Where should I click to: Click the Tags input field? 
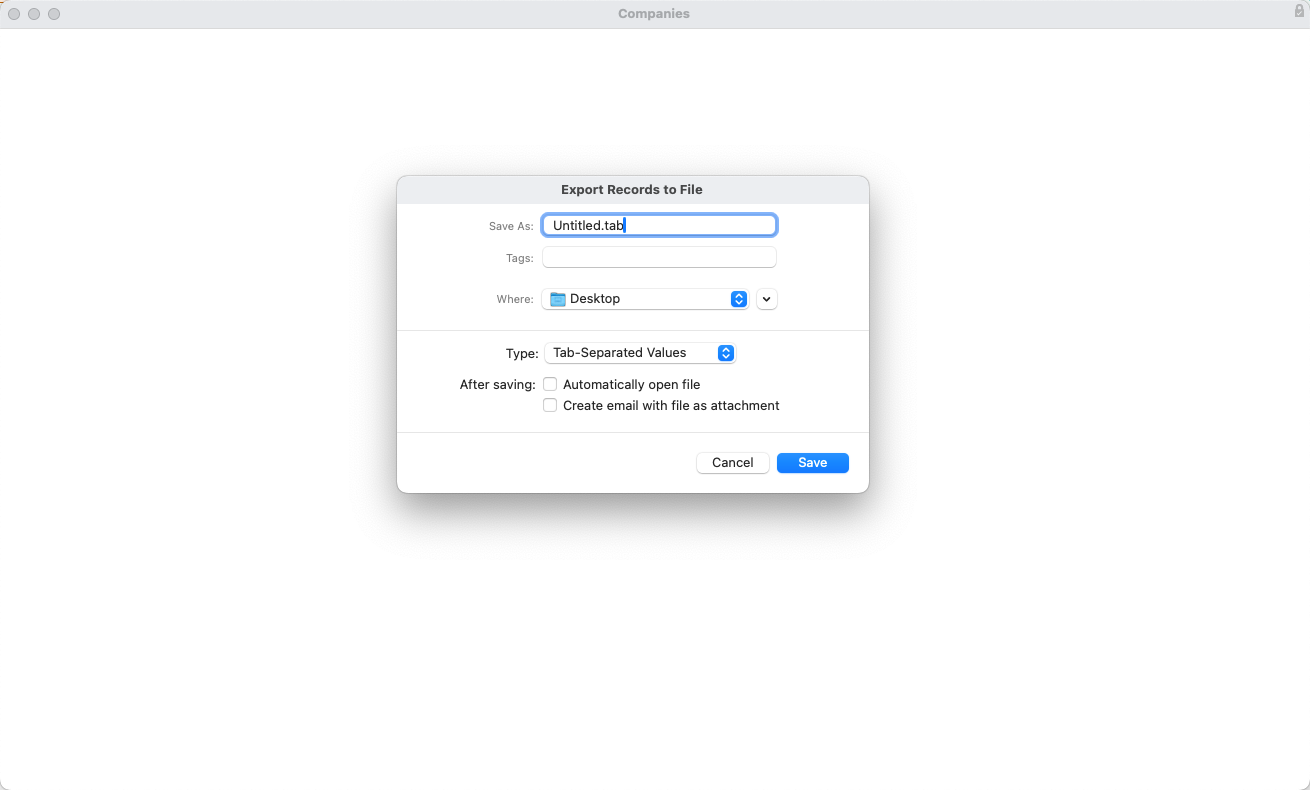[x=659, y=258]
